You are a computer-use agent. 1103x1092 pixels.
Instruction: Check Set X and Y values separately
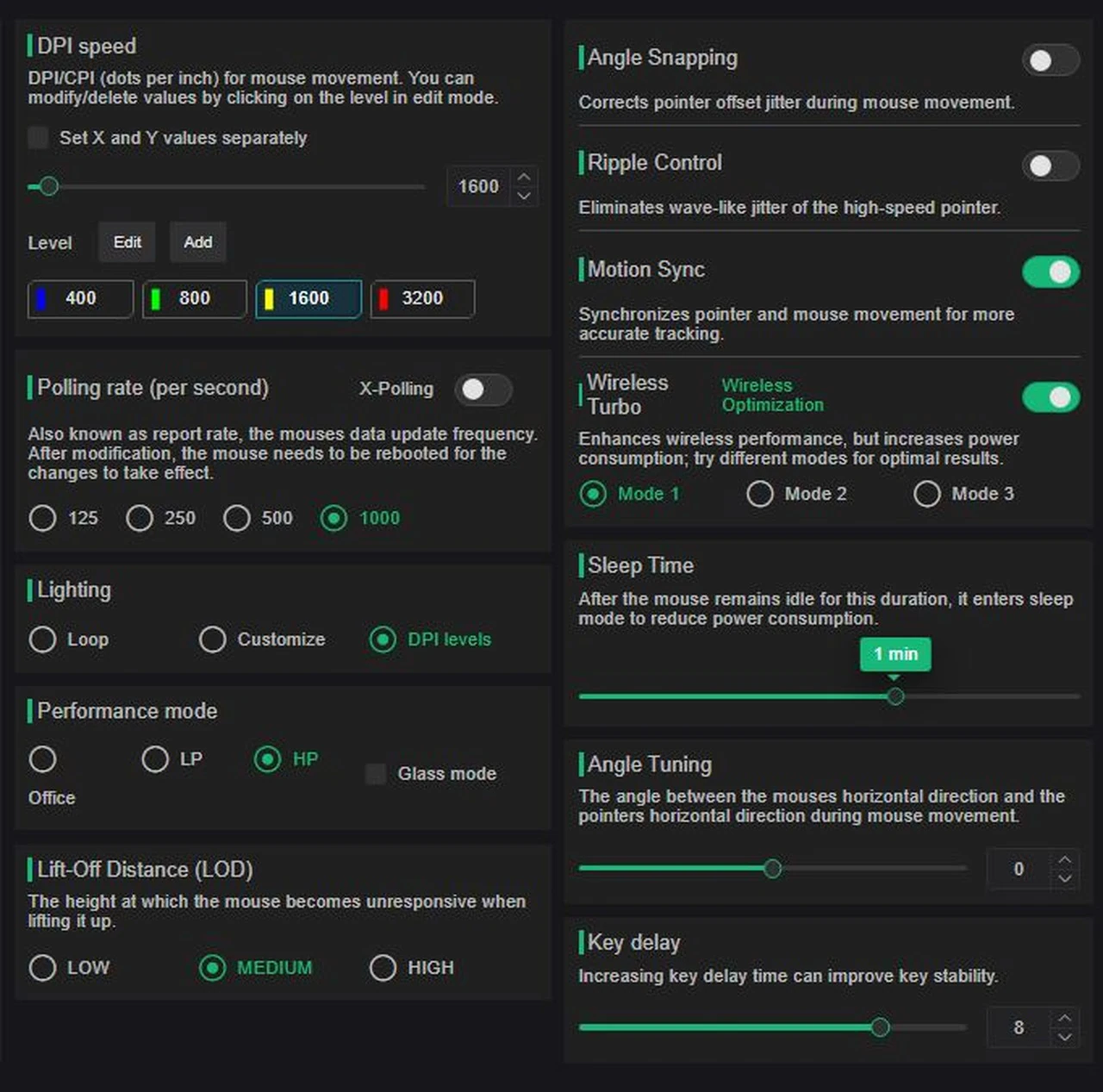(38, 138)
